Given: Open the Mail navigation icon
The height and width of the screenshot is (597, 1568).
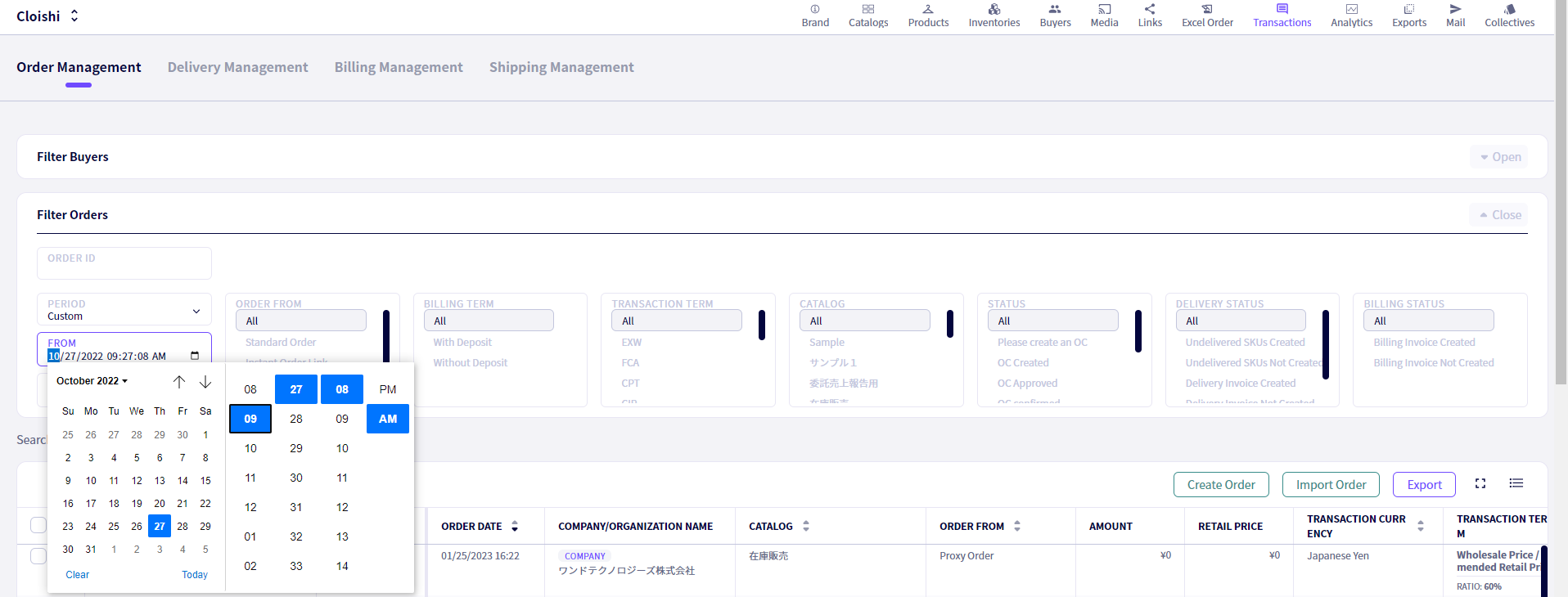Looking at the screenshot, I should 1455,10.
